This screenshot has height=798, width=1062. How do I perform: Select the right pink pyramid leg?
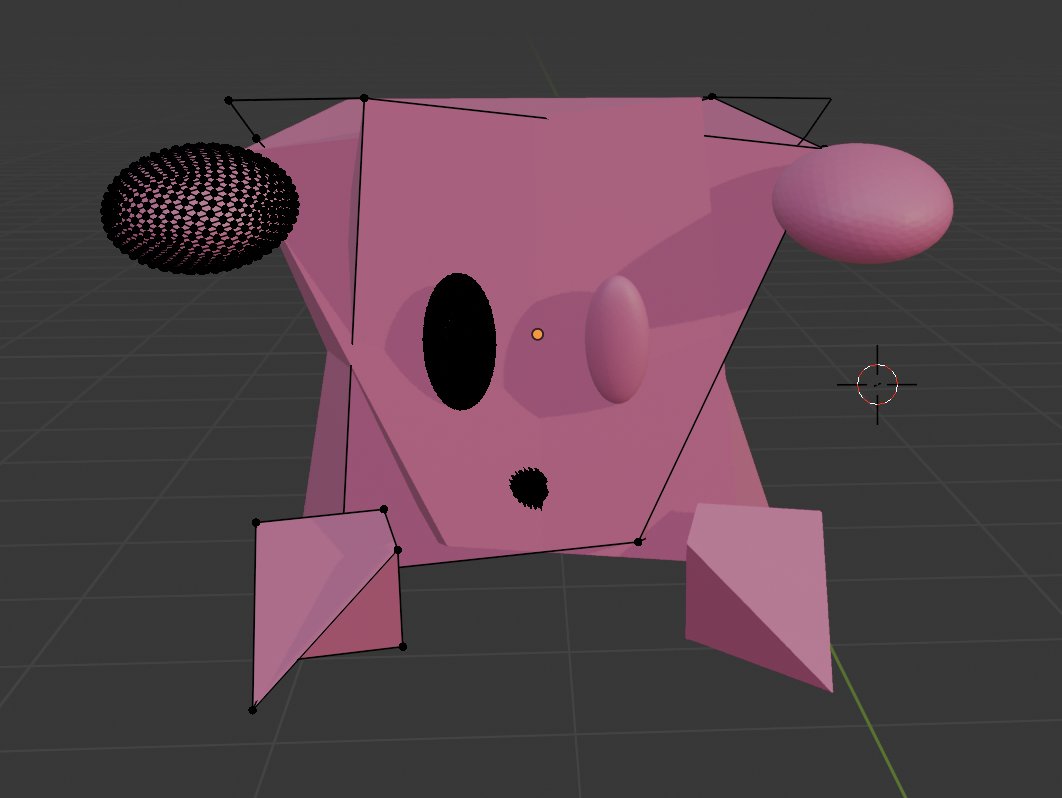tap(759, 596)
